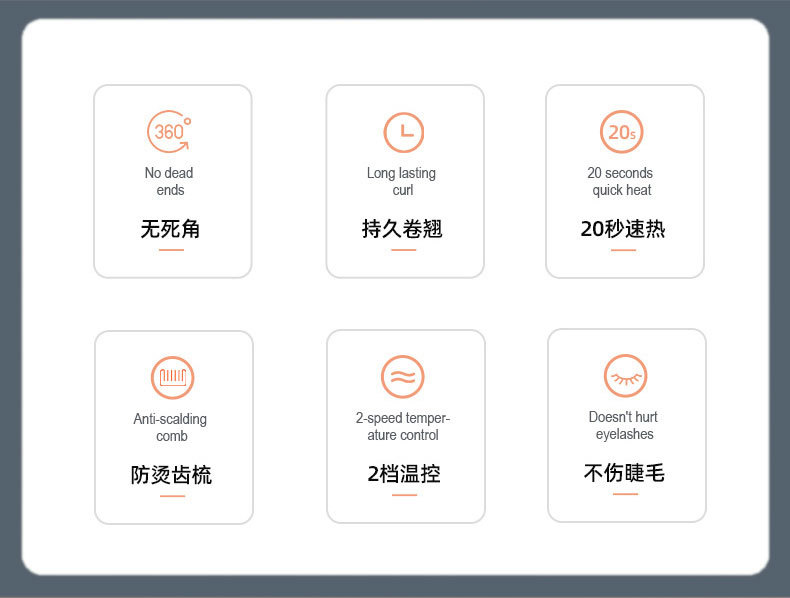
Task: Click the 'No dead ends' text
Action: click(170, 182)
